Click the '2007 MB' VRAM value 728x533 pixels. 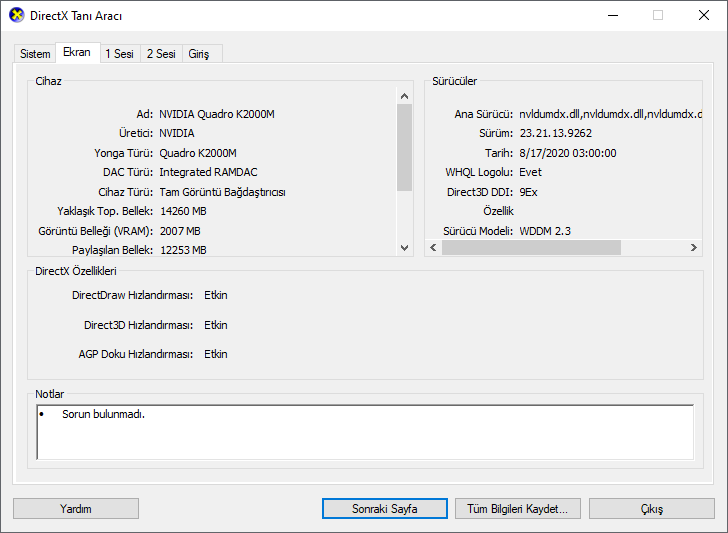(x=180, y=231)
